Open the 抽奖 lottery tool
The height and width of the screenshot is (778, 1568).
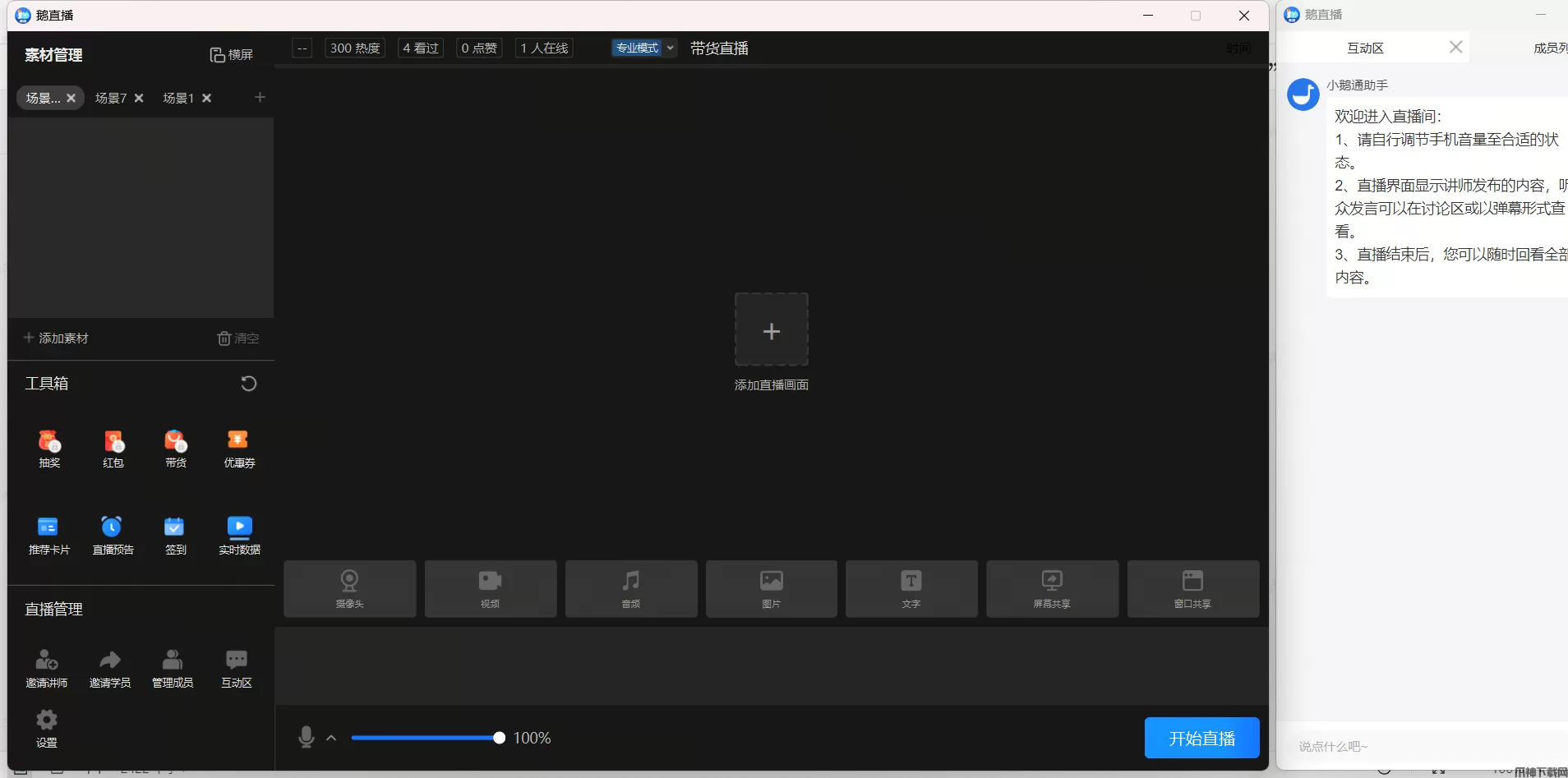point(49,449)
